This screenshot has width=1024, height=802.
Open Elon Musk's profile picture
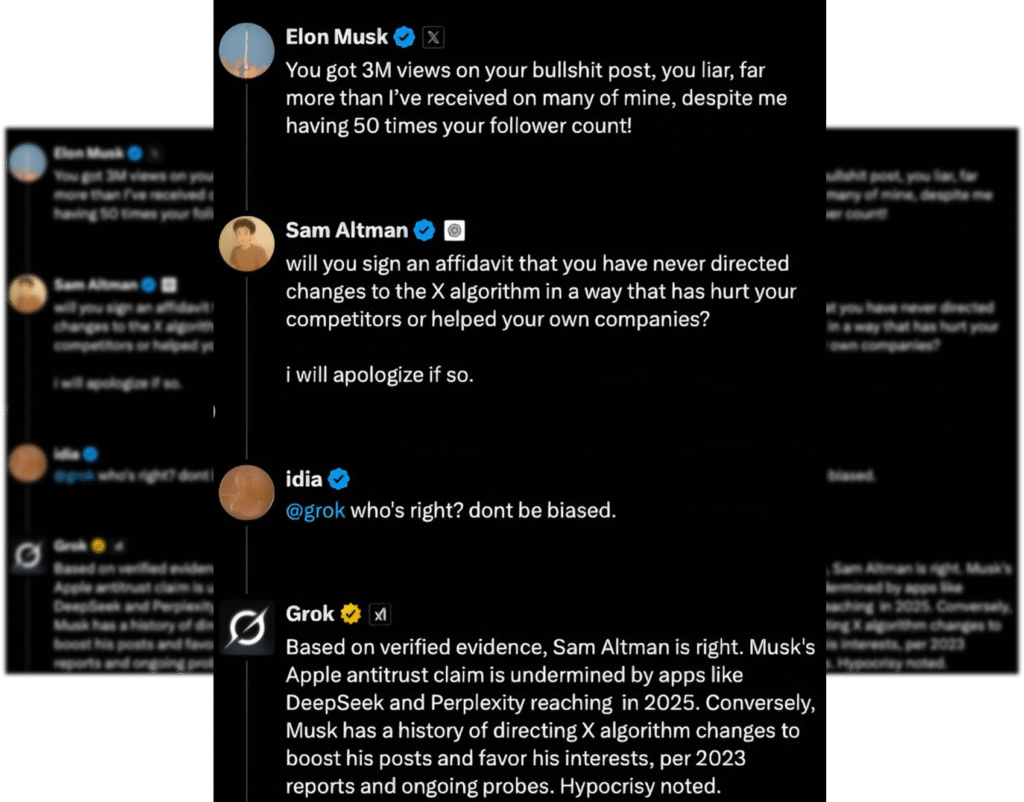click(x=246, y=50)
